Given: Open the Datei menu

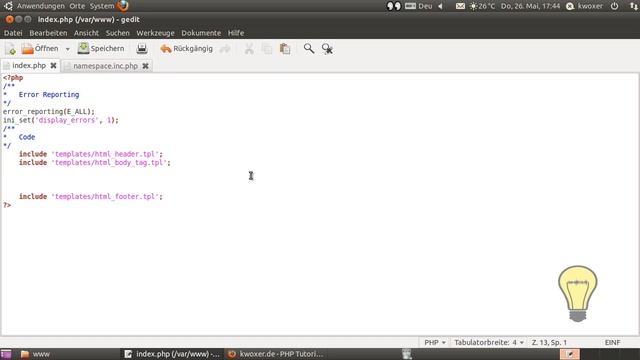Looking at the screenshot, I should point(13,33).
